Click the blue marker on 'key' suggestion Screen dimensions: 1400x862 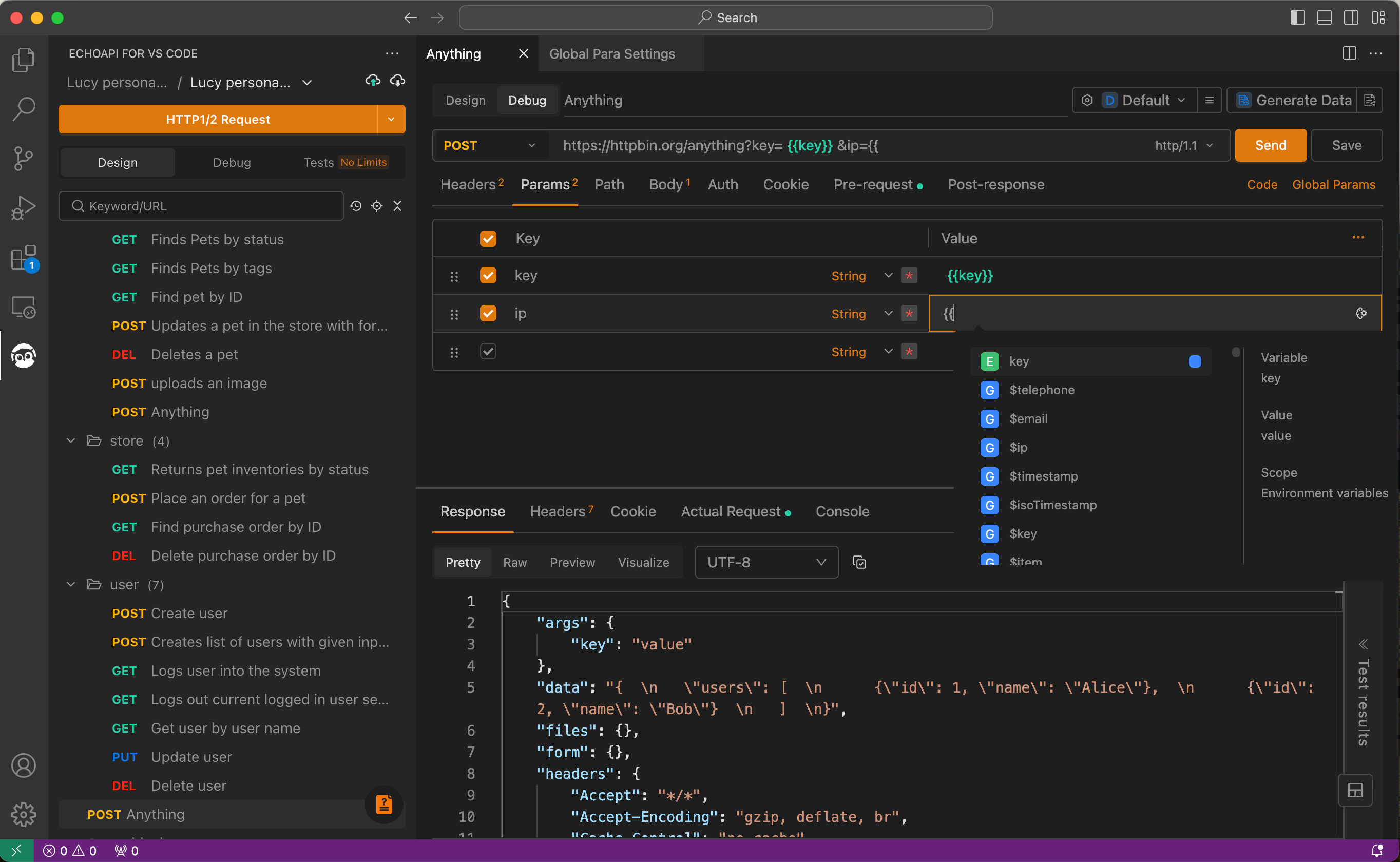click(x=1195, y=361)
